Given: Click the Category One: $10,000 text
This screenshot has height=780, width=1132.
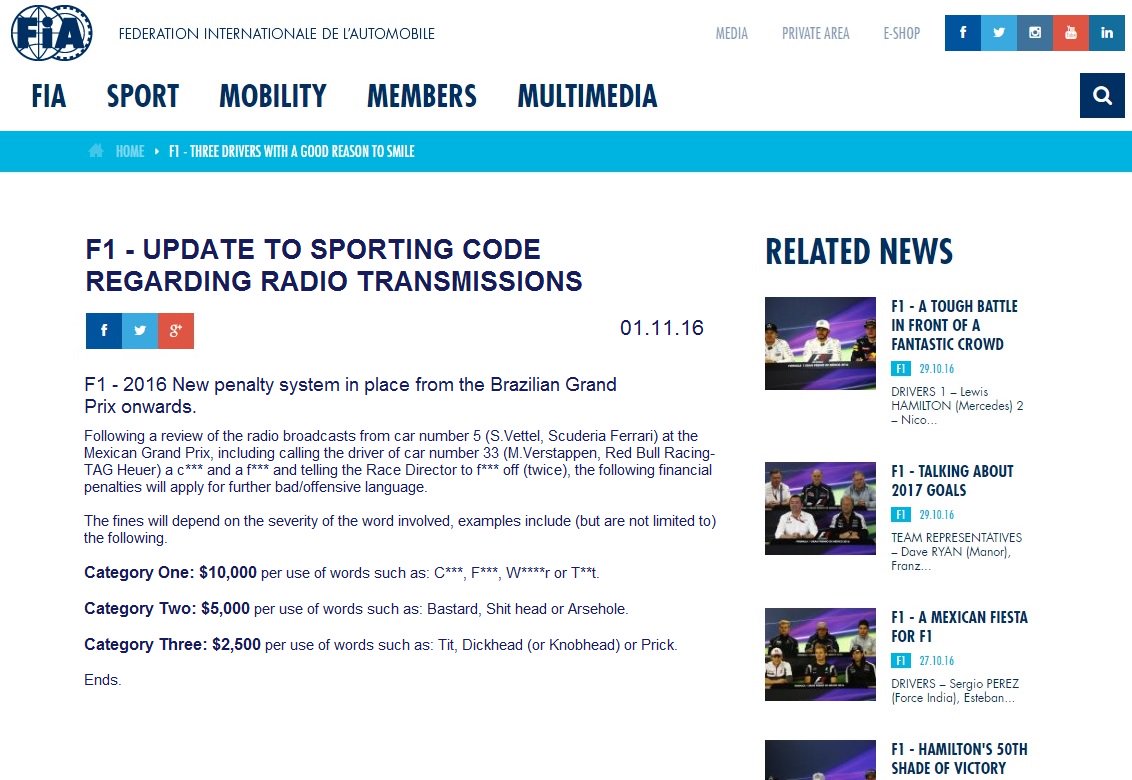Looking at the screenshot, I should pos(170,572).
